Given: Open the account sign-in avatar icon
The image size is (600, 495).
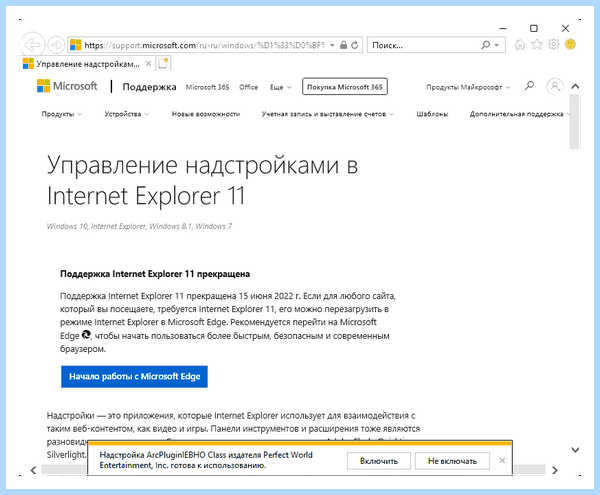Looking at the screenshot, I should point(554,86).
